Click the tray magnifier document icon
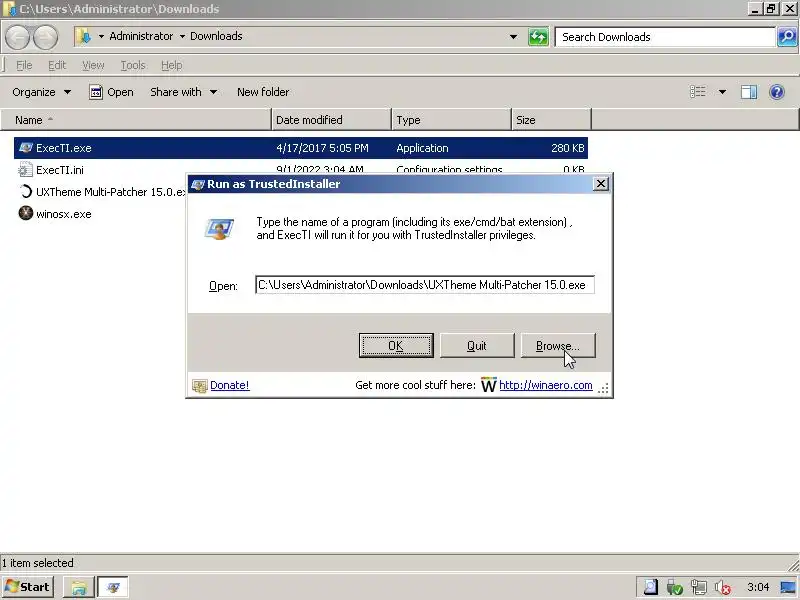 tap(651, 587)
